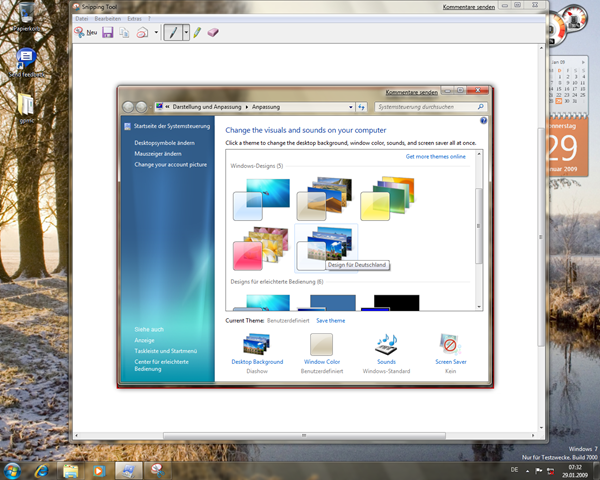Screen dimensions: 600x480
Task: Open the Datei menu
Action: 82,18
